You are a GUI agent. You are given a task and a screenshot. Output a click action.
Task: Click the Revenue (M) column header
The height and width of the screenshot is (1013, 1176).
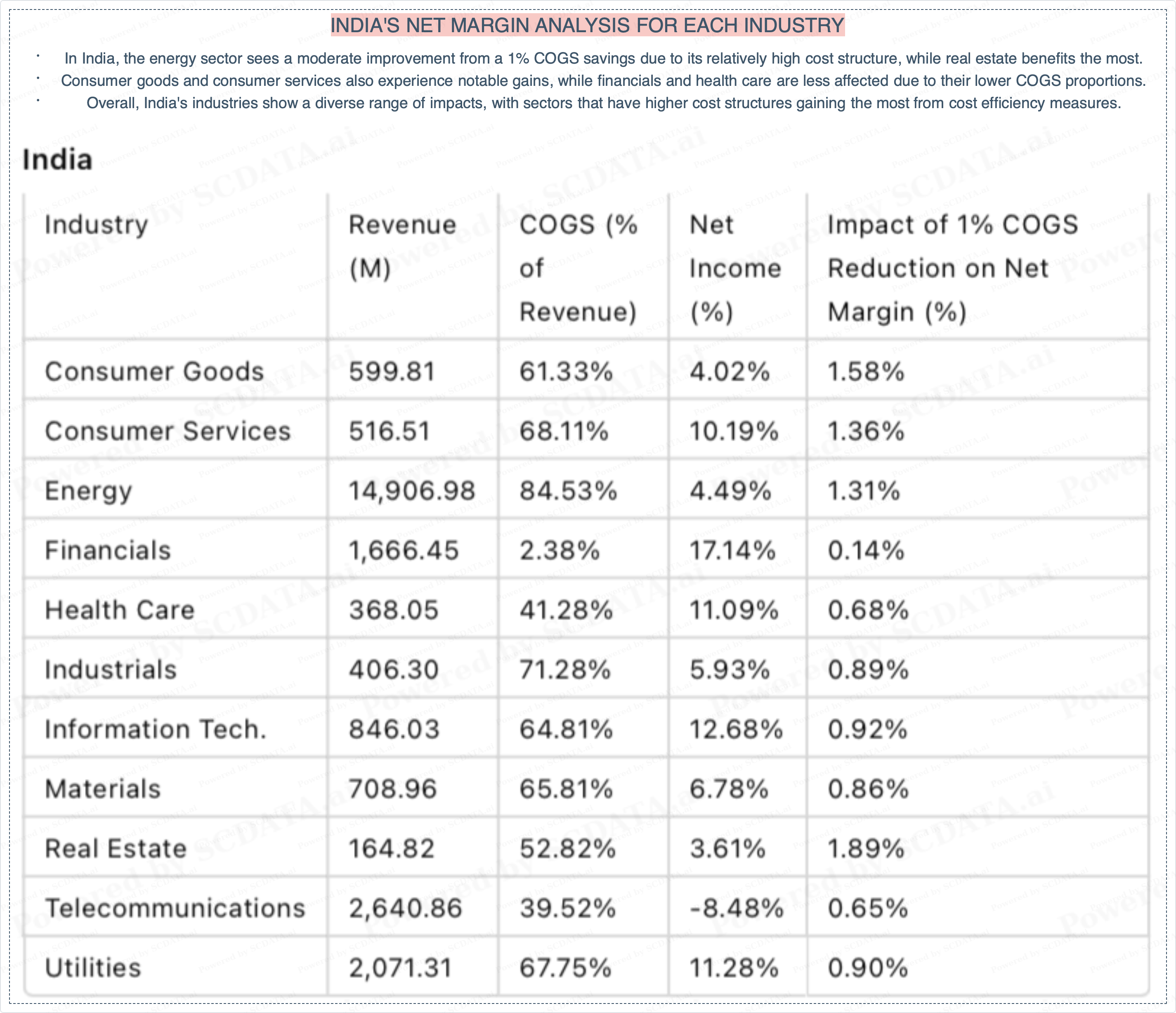402,246
